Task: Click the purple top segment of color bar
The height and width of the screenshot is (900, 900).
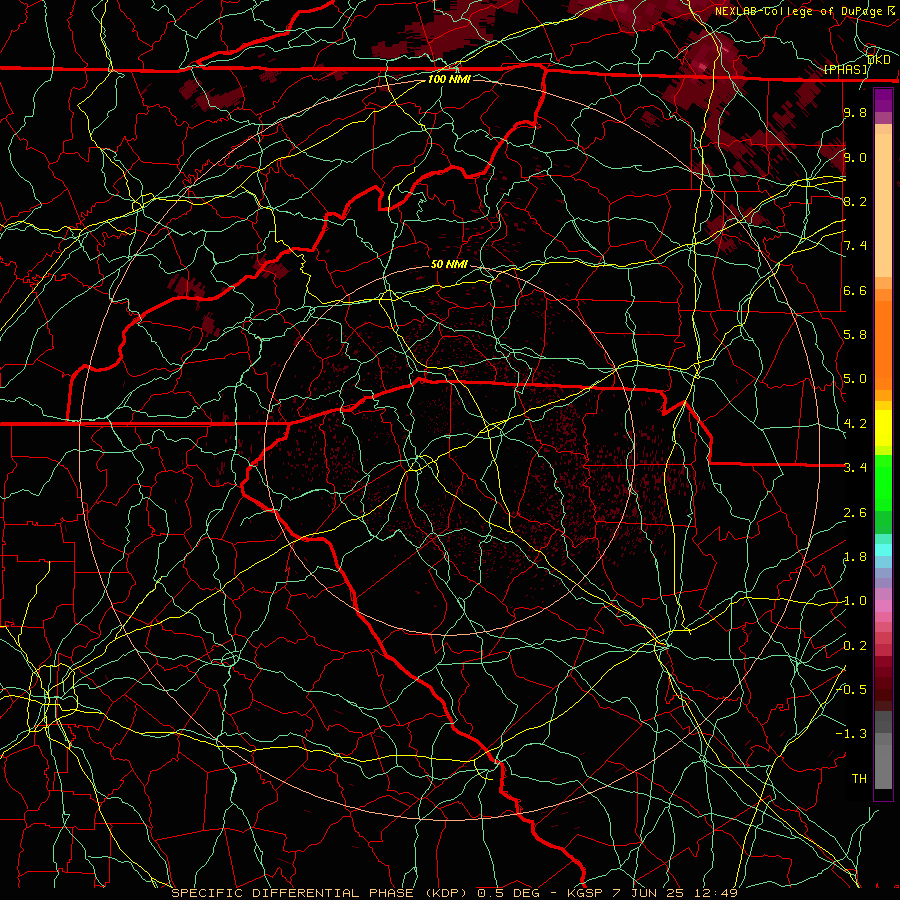Action: tap(883, 100)
